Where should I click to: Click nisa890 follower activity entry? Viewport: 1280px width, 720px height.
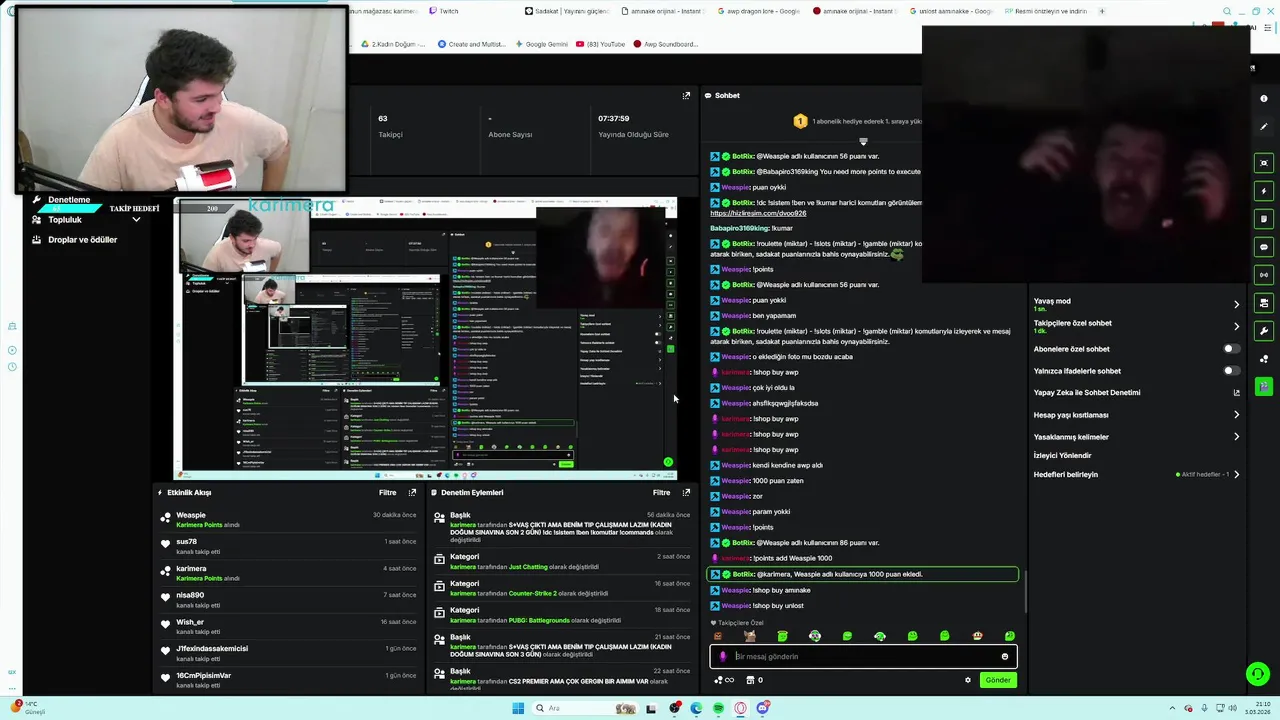coord(290,599)
